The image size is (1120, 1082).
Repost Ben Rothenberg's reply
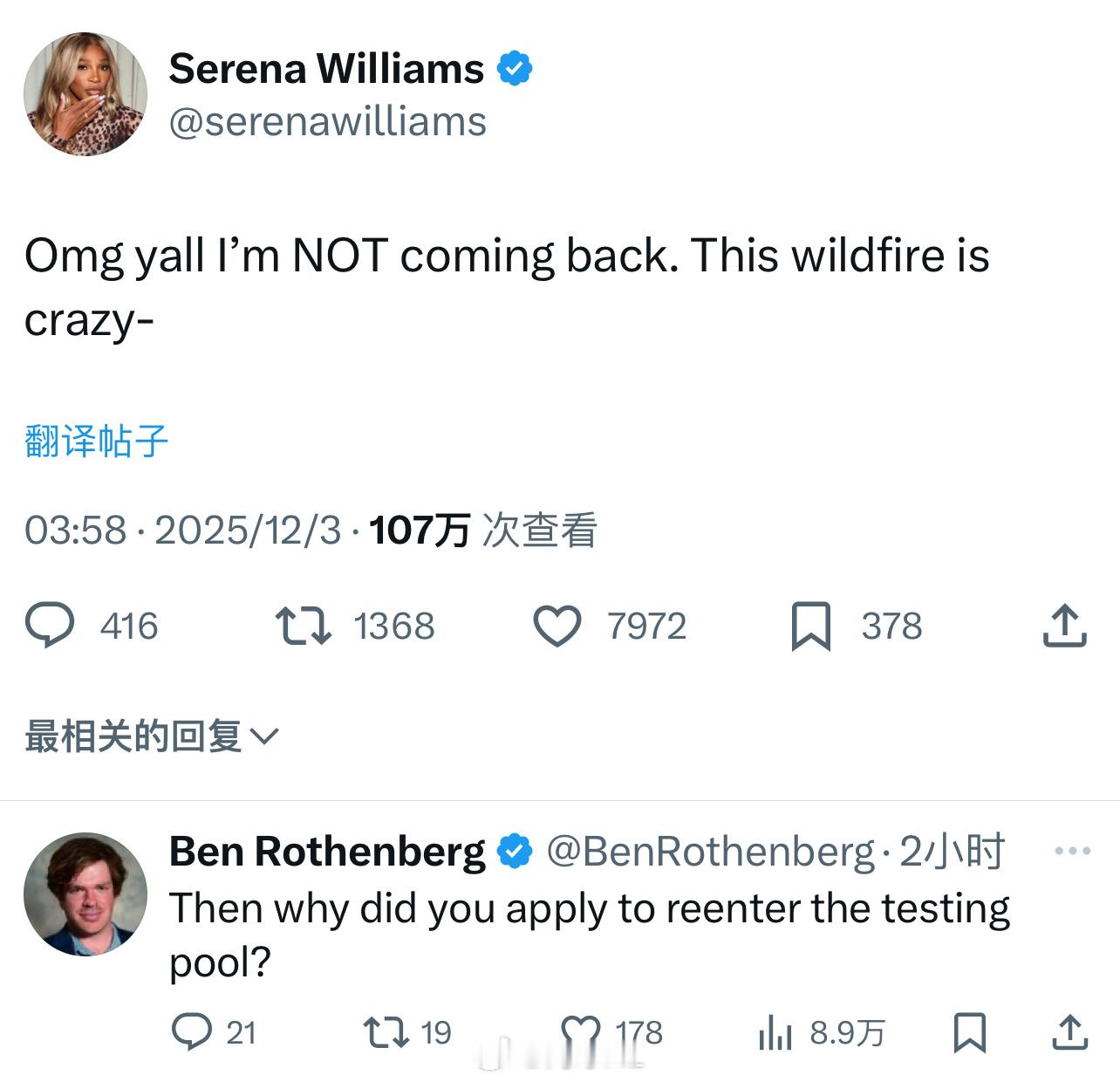click(386, 1032)
